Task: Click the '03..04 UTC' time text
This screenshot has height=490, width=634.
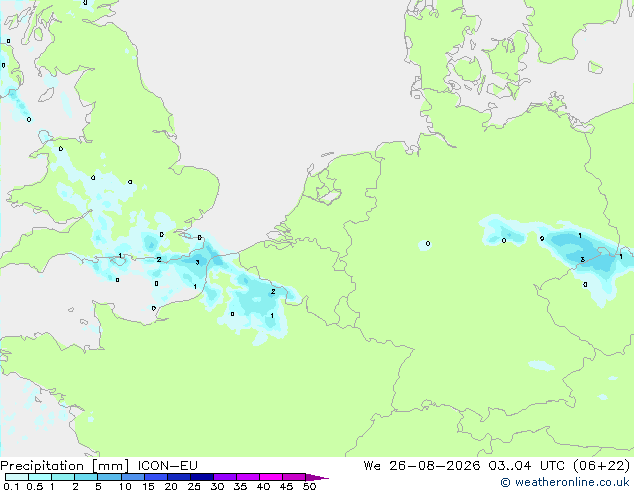Action: pyautogui.click(x=527, y=466)
